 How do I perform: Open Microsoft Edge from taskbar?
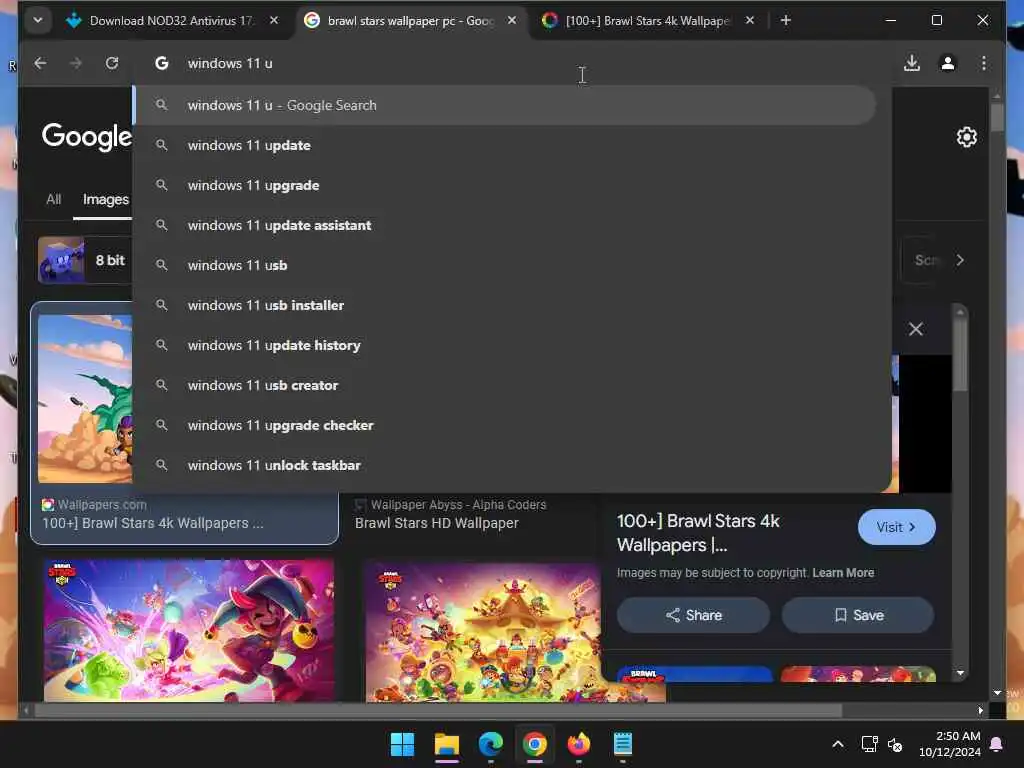pyautogui.click(x=490, y=744)
